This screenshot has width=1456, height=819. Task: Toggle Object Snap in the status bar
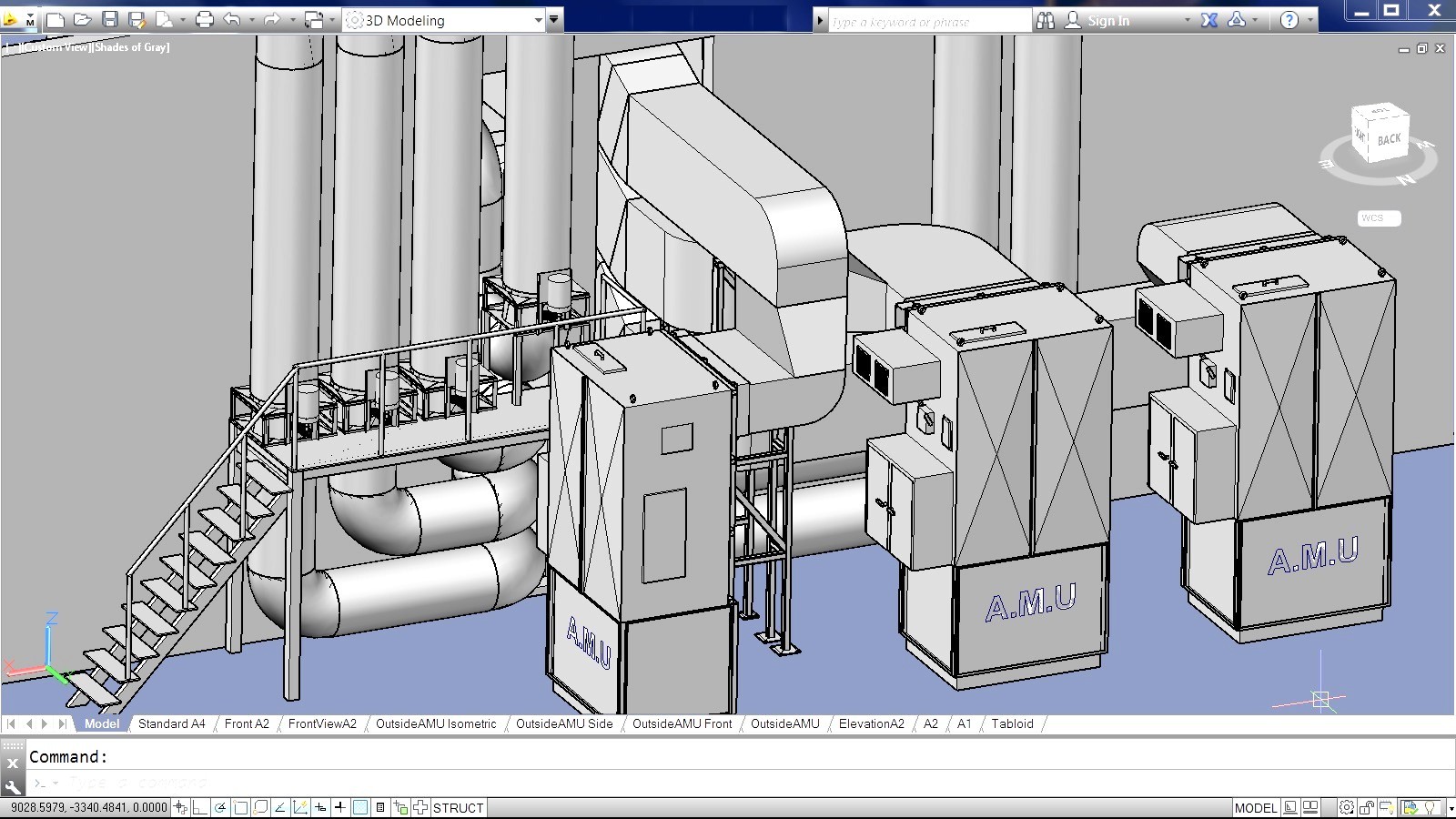[x=241, y=807]
